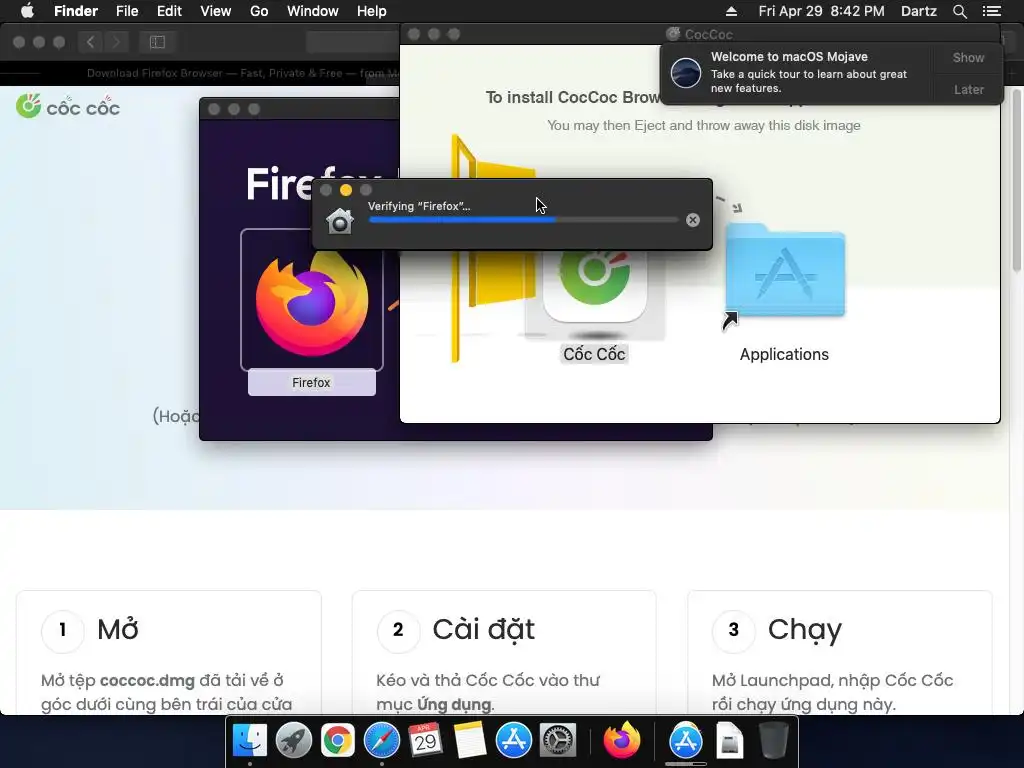Open Calendar showing 29 in Dock
This screenshot has height=768, width=1024.
(425, 741)
